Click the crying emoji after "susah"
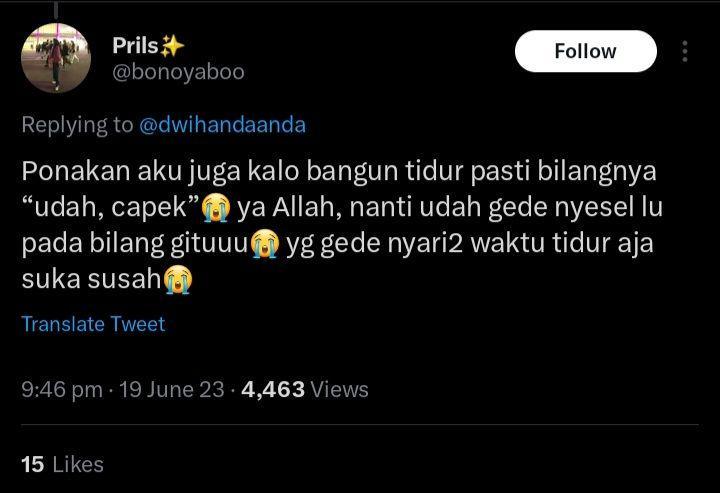The height and width of the screenshot is (493, 720). 178,280
